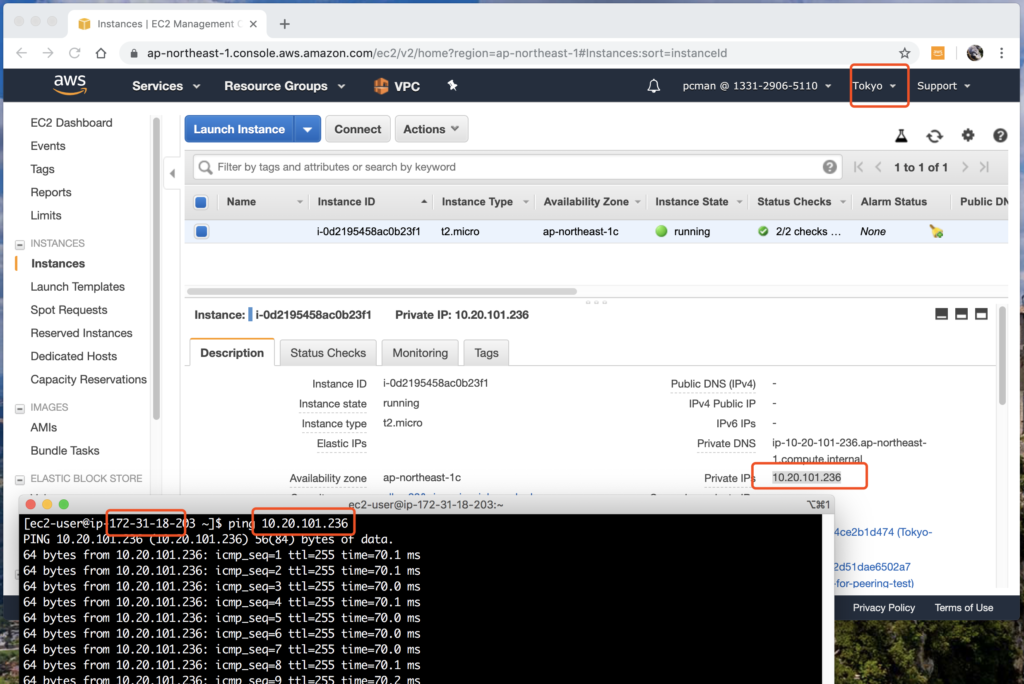Image resolution: width=1024 pixels, height=684 pixels.
Task: Collapse the IMAGES sidebar section
Action: (x=20, y=408)
